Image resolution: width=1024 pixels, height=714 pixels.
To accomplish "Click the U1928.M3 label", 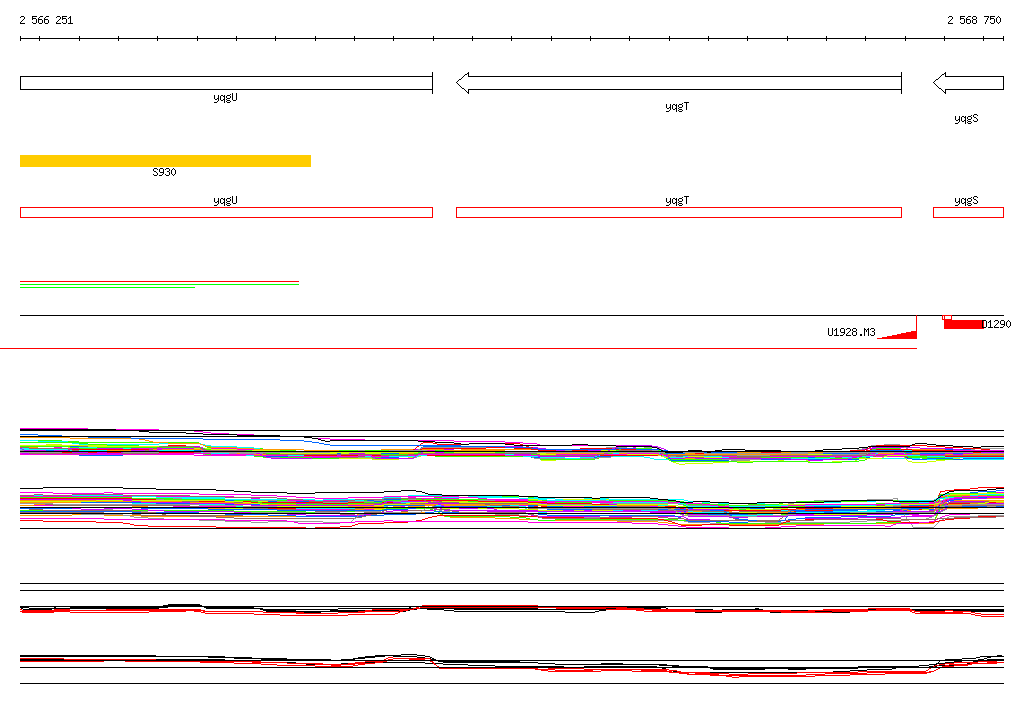I will pos(851,333).
